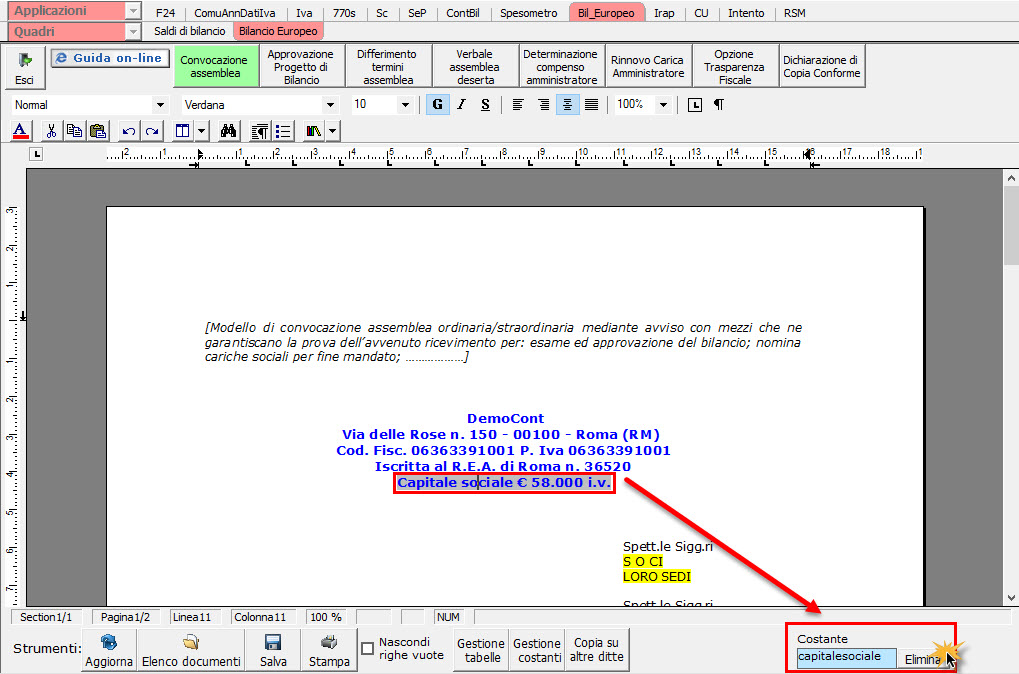Click the Costante input field

[845, 657]
